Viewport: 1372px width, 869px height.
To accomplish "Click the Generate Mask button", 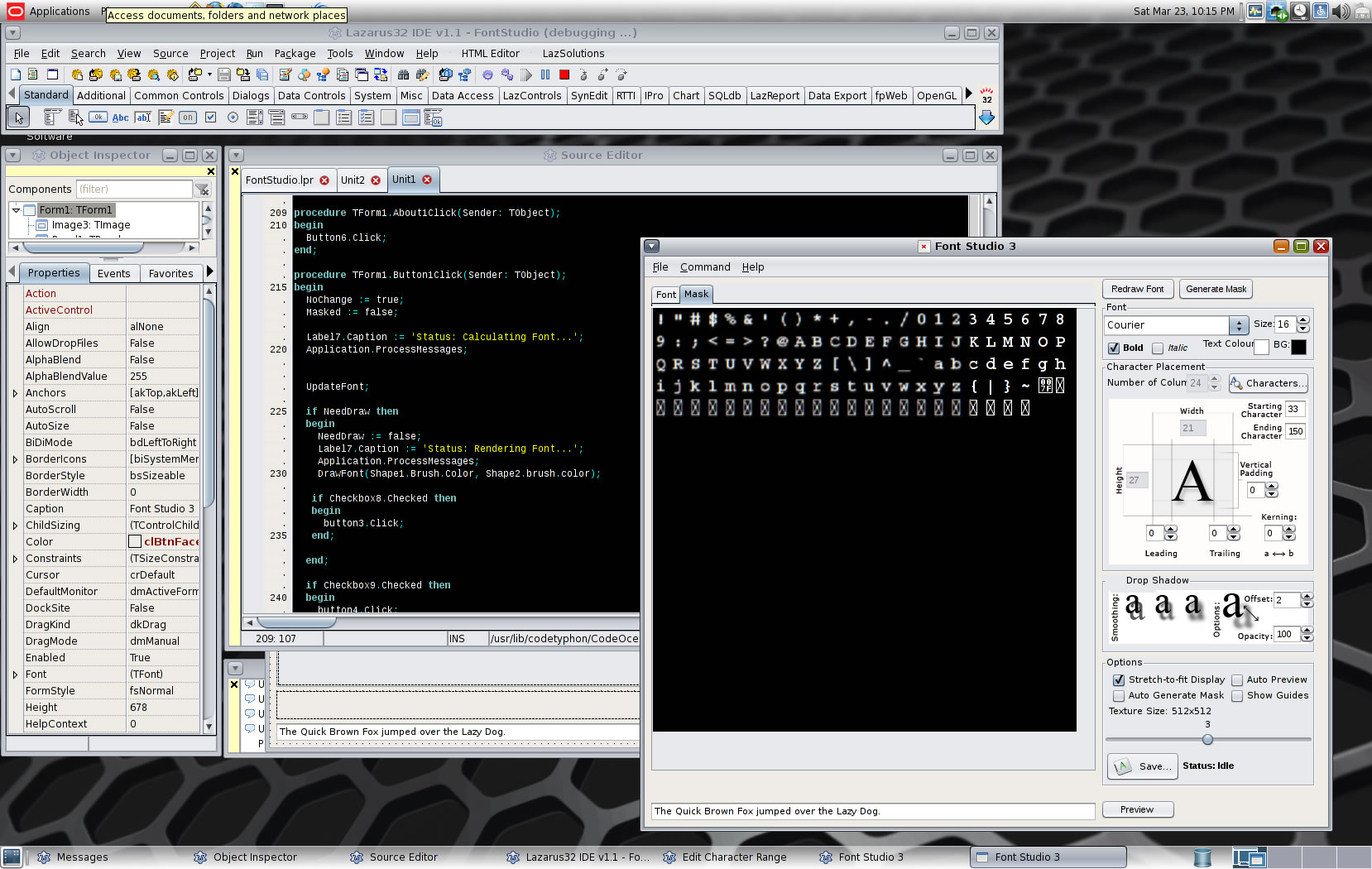I will click(1216, 289).
